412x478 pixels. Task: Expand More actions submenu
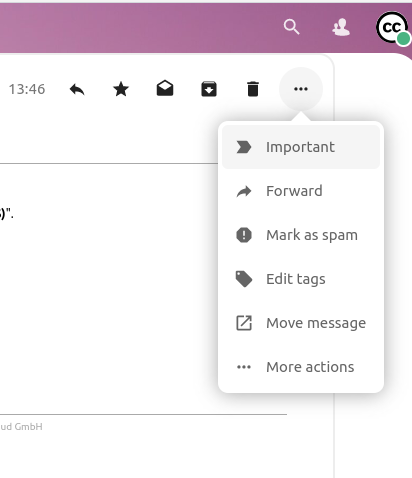coord(301,367)
